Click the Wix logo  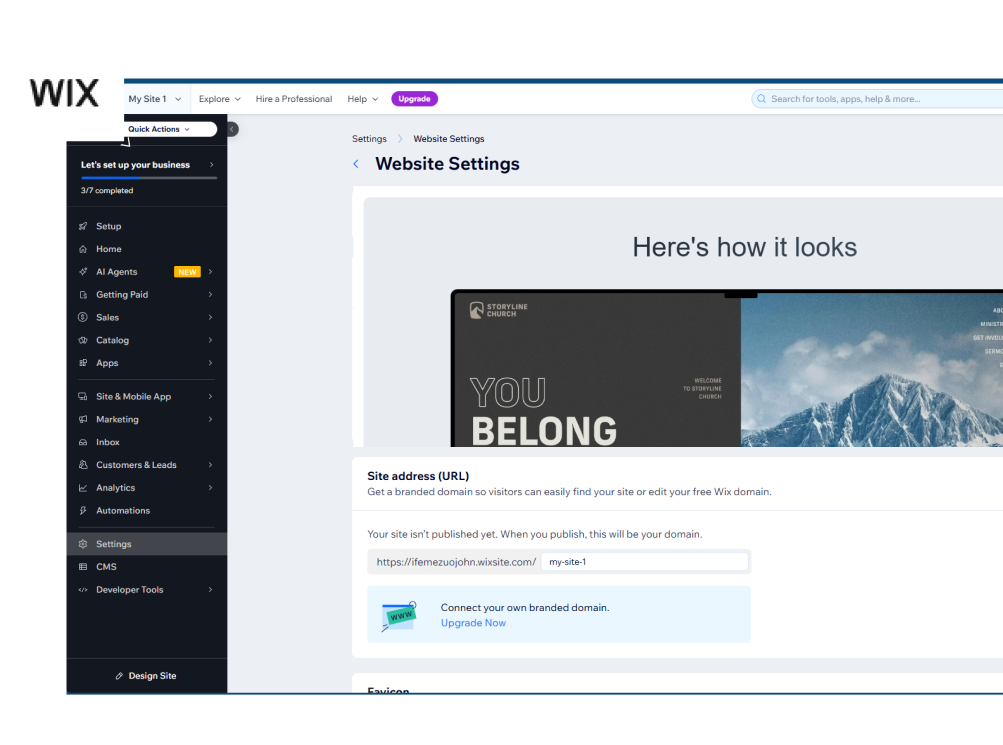tap(64, 93)
